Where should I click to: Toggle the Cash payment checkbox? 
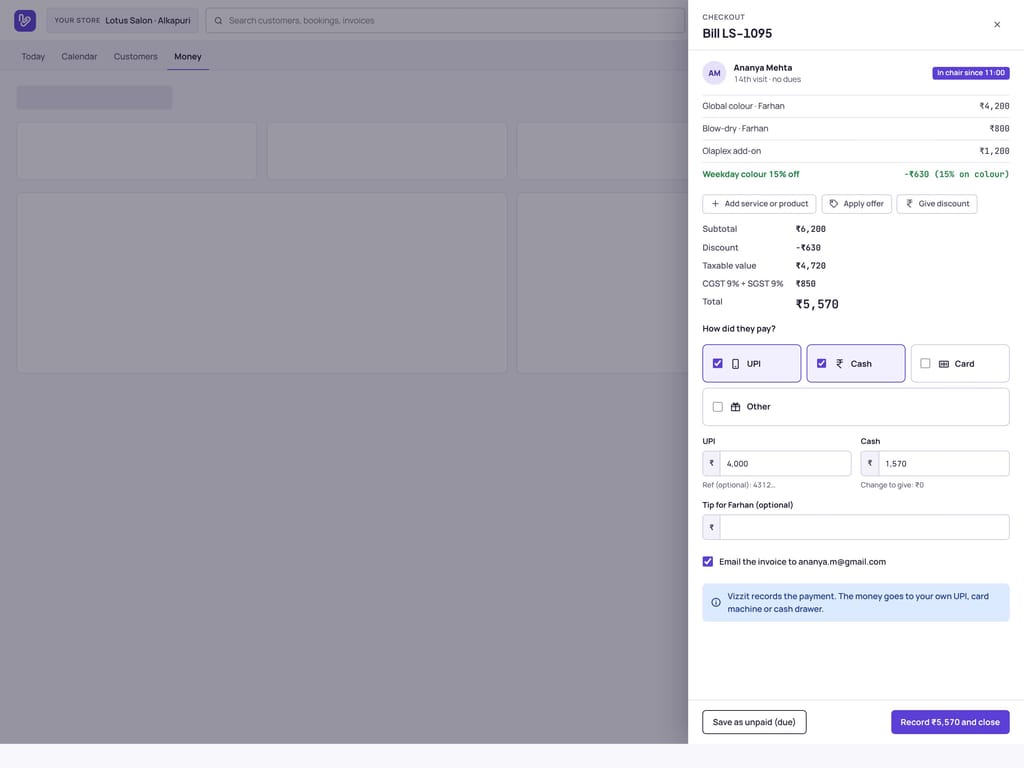tap(821, 363)
